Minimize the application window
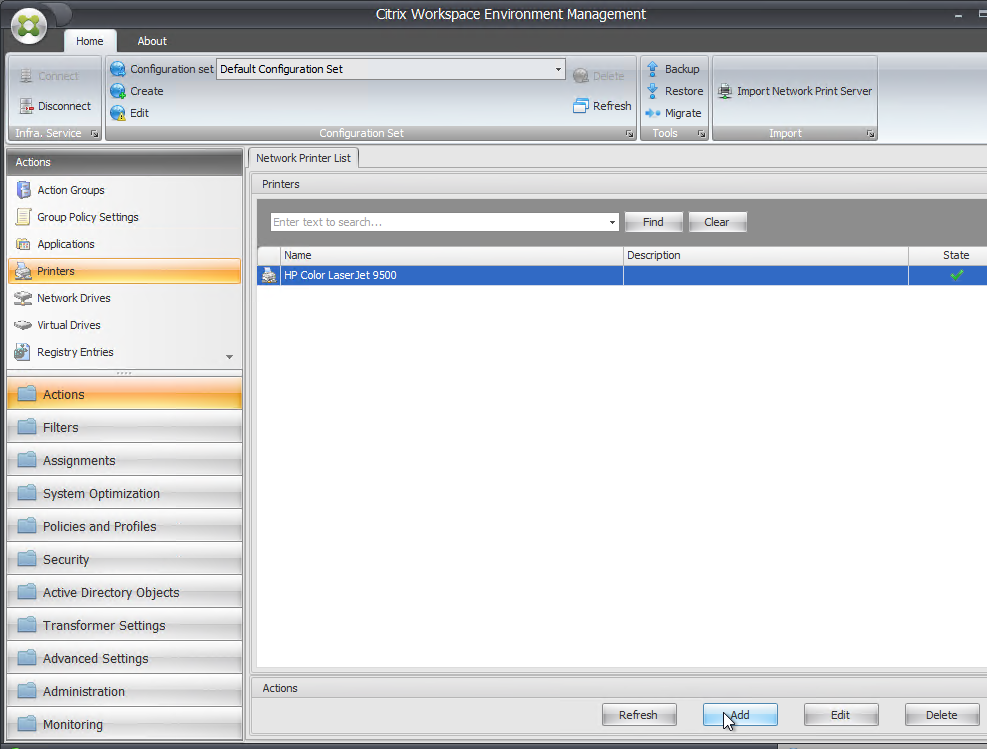The height and width of the screenshot is (749, 987). (x=959, y=14)
